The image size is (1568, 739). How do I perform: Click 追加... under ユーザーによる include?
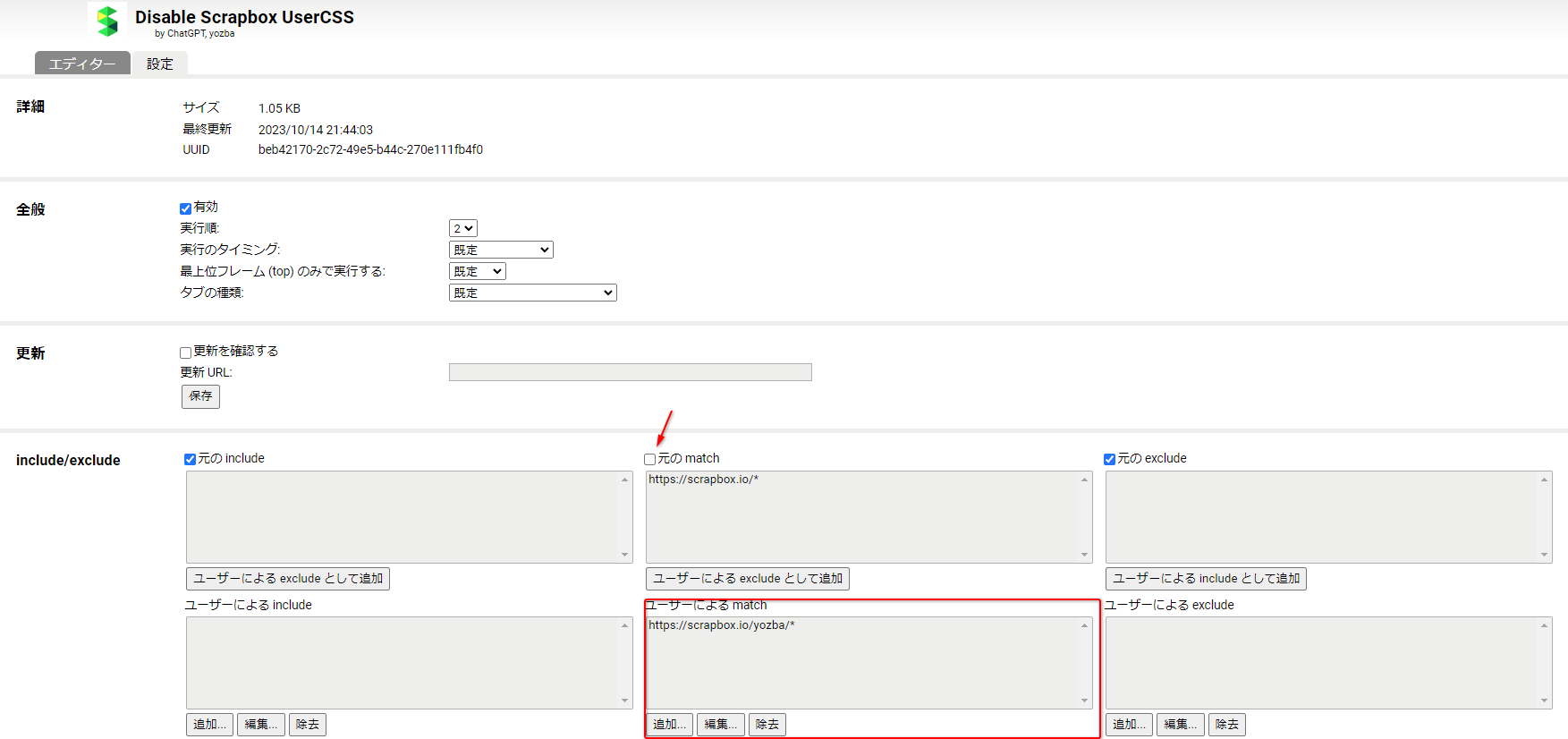pyautogui.click(x=210, y=725)
